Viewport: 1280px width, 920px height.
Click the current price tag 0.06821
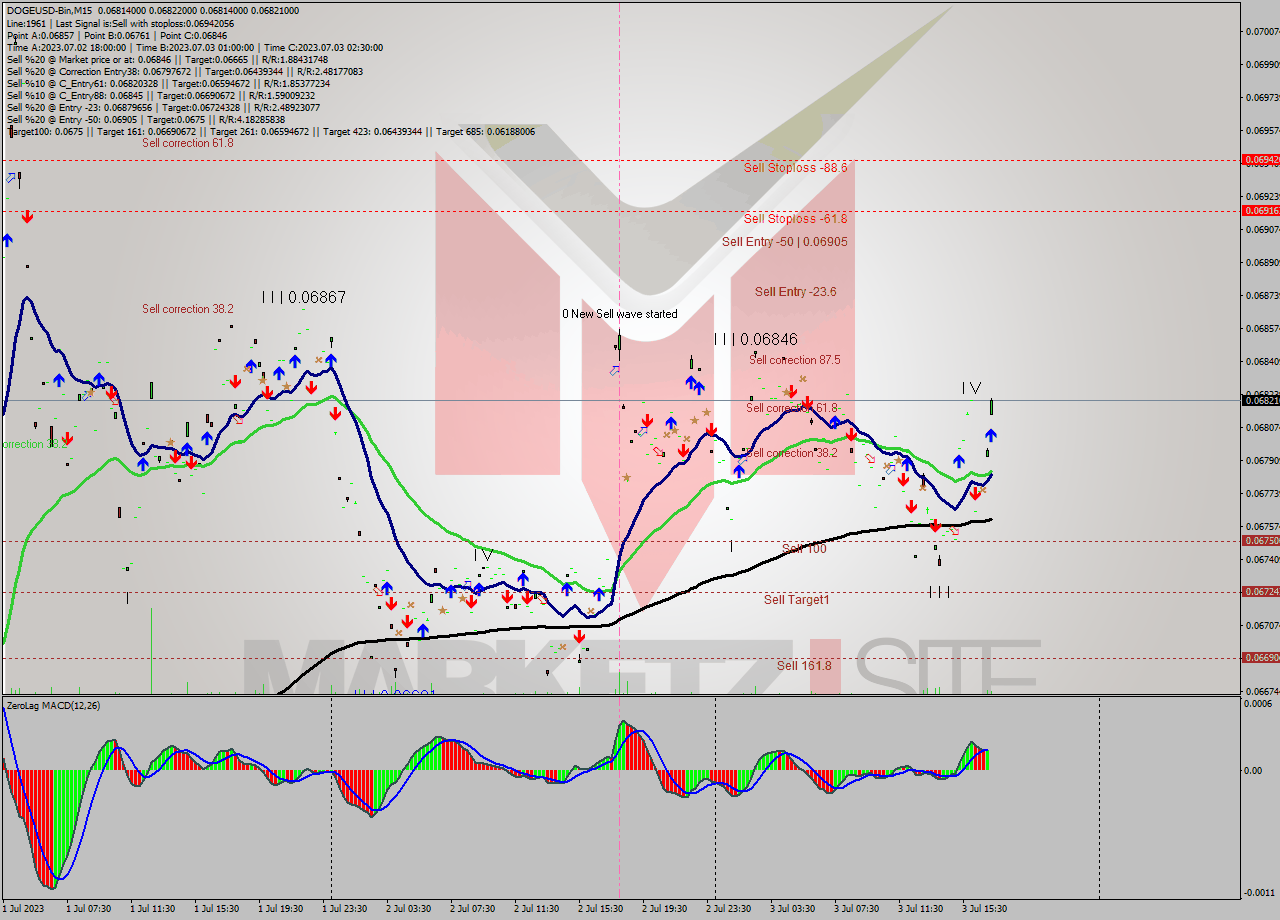(x=1259, y=400)
